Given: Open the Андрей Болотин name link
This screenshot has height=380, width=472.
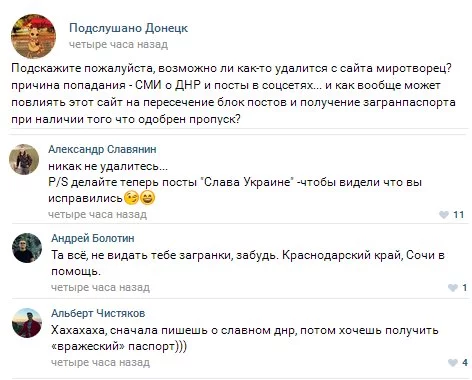Looking at the screenshot, I should pos(93,238).
